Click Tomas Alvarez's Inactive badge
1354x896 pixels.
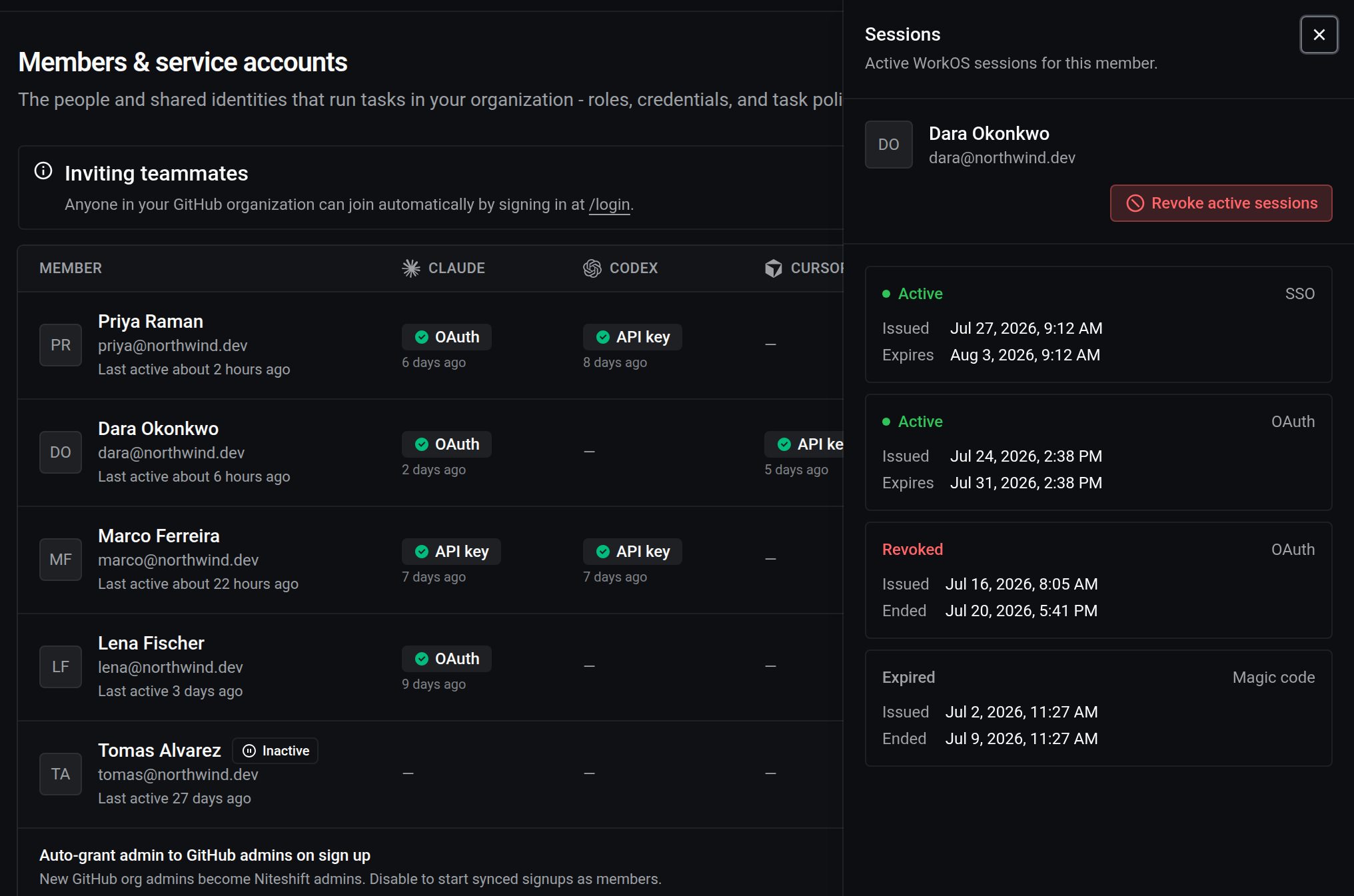click(275, 751)
